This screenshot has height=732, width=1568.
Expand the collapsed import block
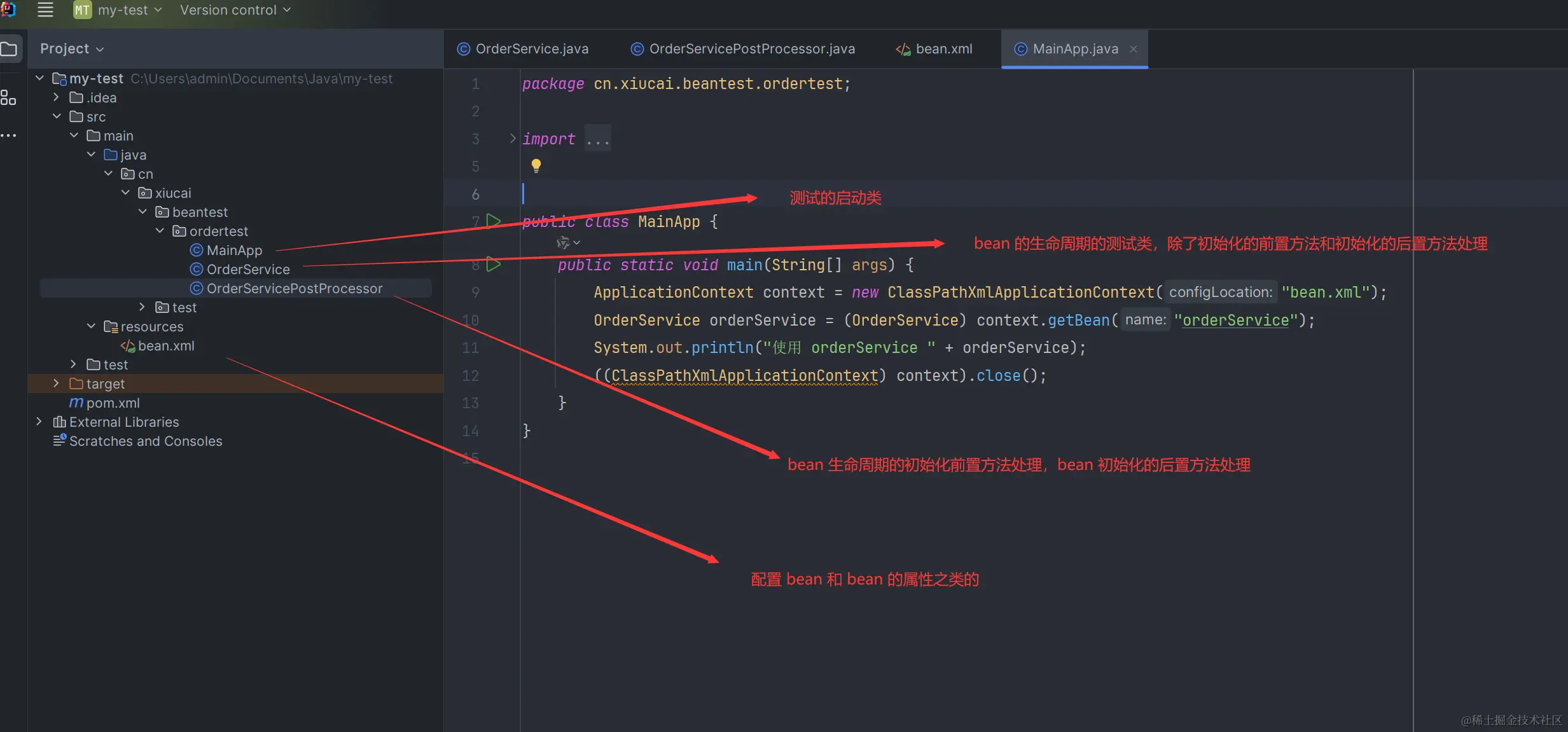(513, 139)
